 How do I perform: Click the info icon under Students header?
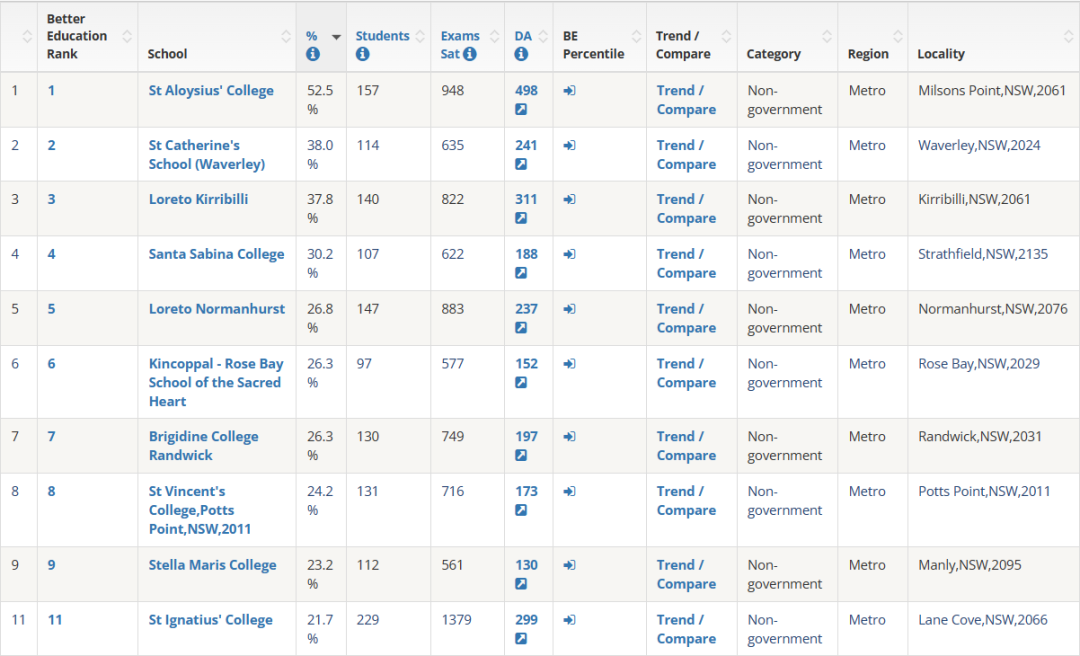point(362,54)
